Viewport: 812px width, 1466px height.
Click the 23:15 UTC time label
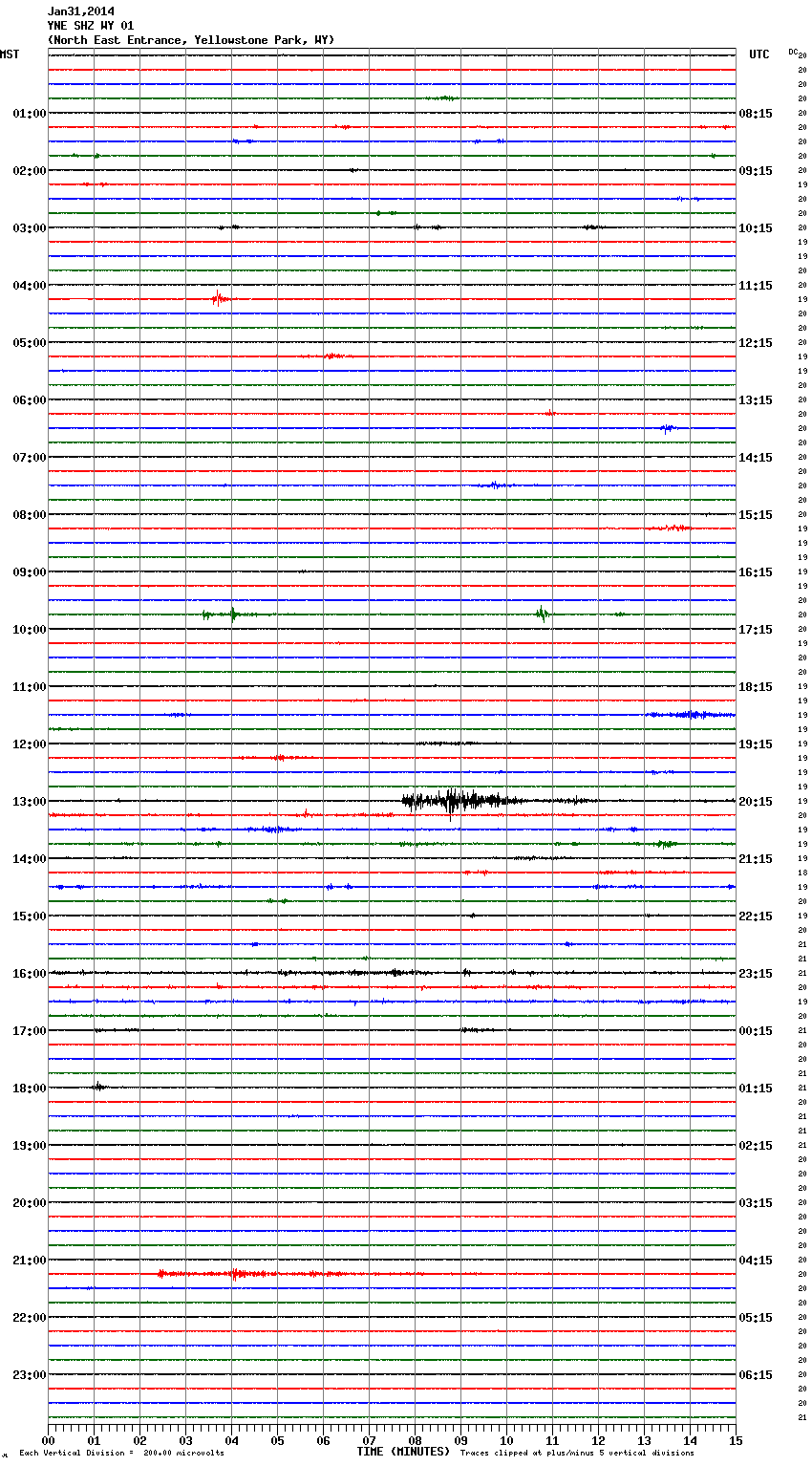click(x=756, y=974)
